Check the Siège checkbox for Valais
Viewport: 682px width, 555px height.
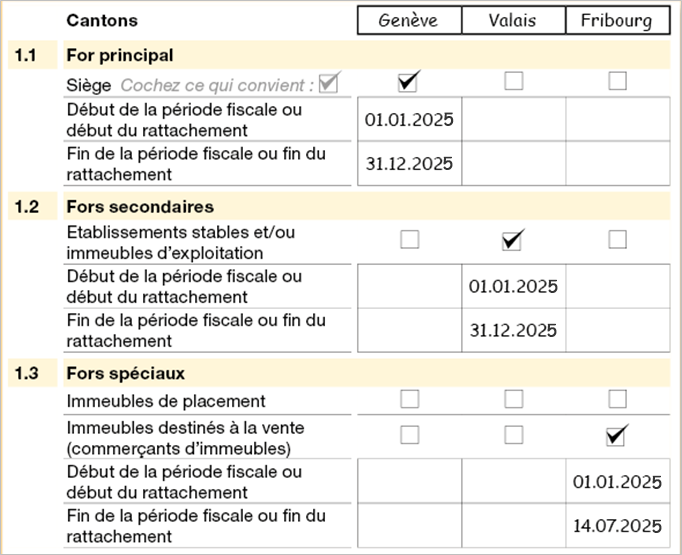(x=513, y=82)
